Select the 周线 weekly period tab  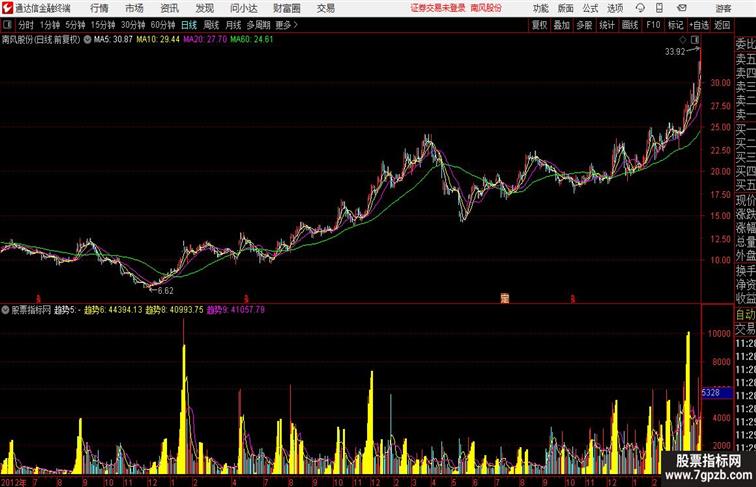(211, 25)
